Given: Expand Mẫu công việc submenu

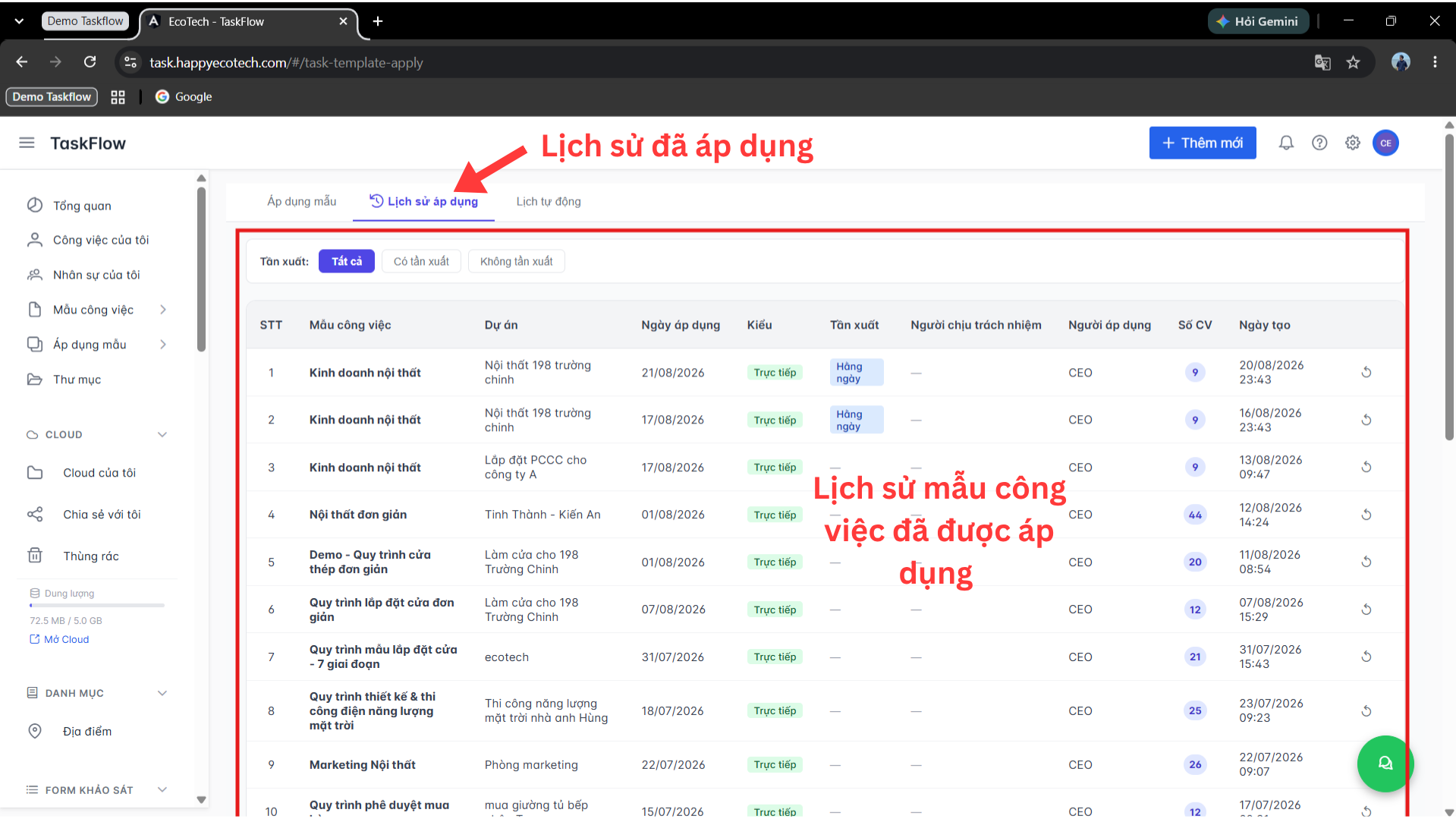Looking at the screenshot, I should pyautogui.click(x=162, y=310).
